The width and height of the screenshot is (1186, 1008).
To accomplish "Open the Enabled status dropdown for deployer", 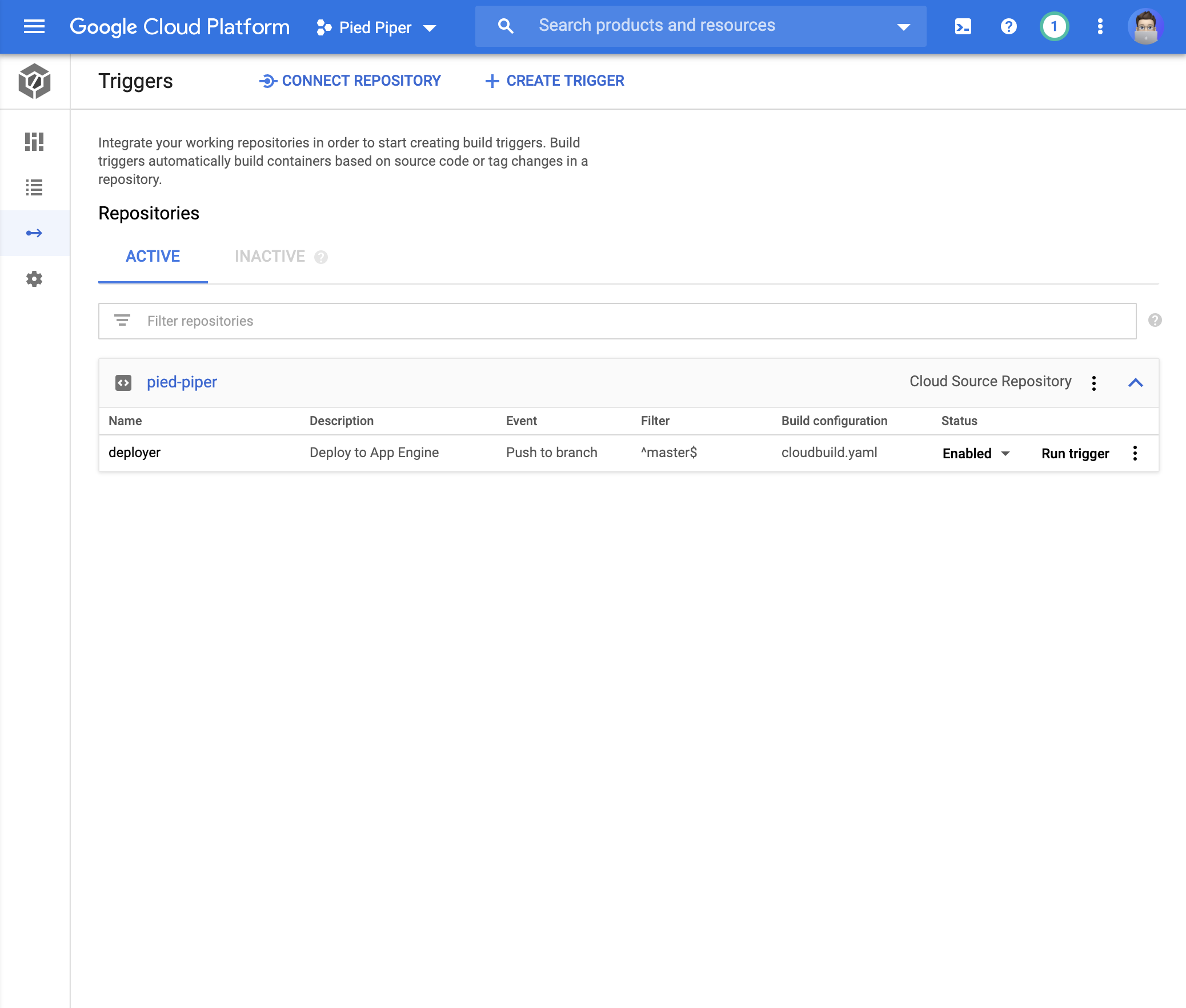I will tap(976, 453).
